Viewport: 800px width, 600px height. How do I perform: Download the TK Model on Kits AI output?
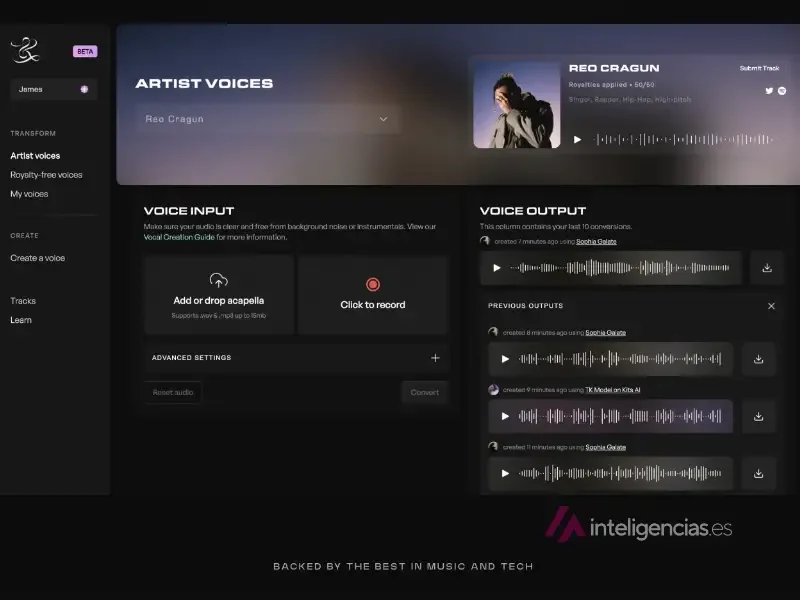pyautogui.click(x=759, y=416)
